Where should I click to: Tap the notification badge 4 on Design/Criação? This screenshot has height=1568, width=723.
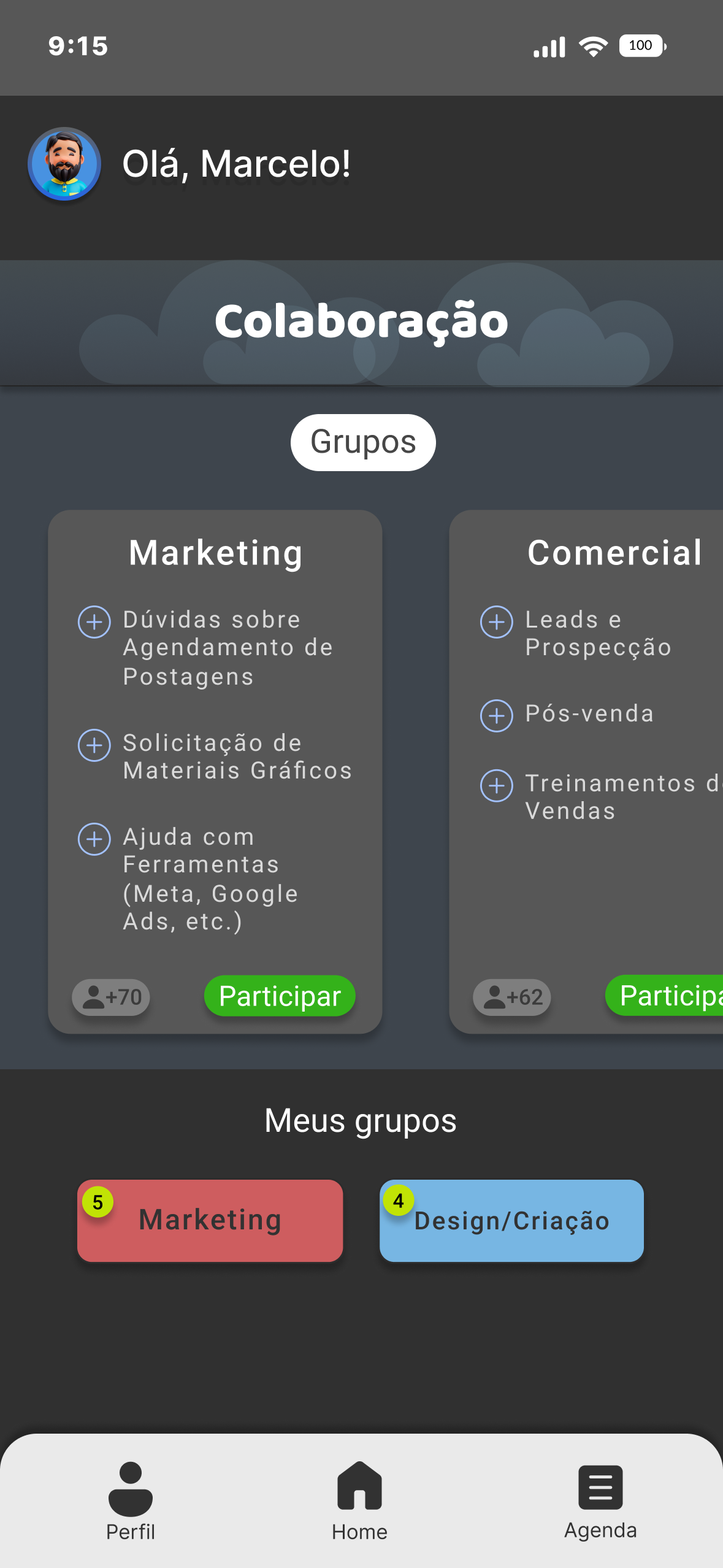[399, 1201]
